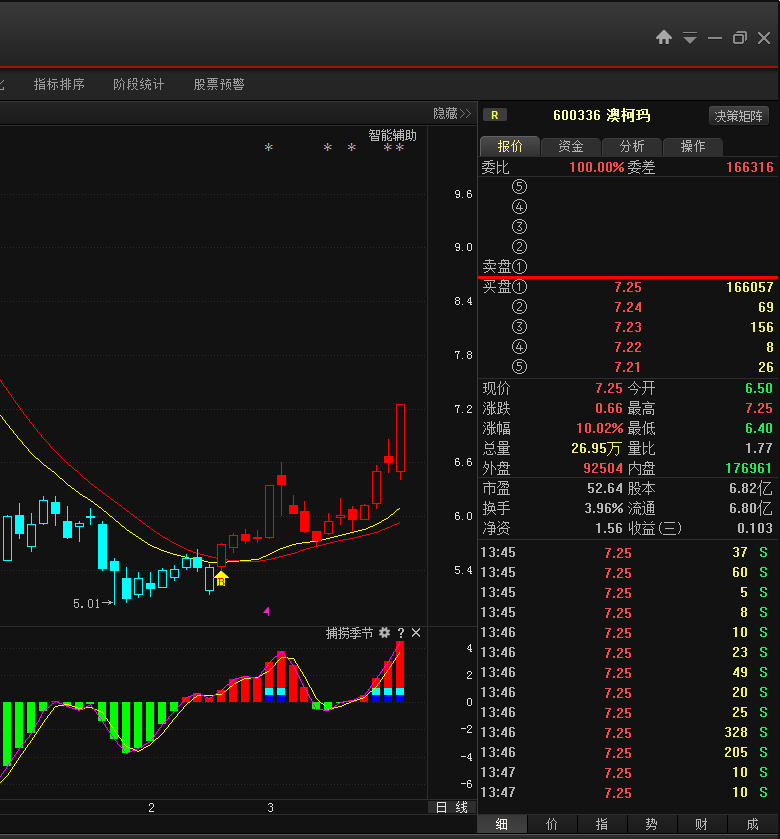This screenshot has width=780, height=839.
Task: Open the 股票预警 menu
Action: click(219, 84)
